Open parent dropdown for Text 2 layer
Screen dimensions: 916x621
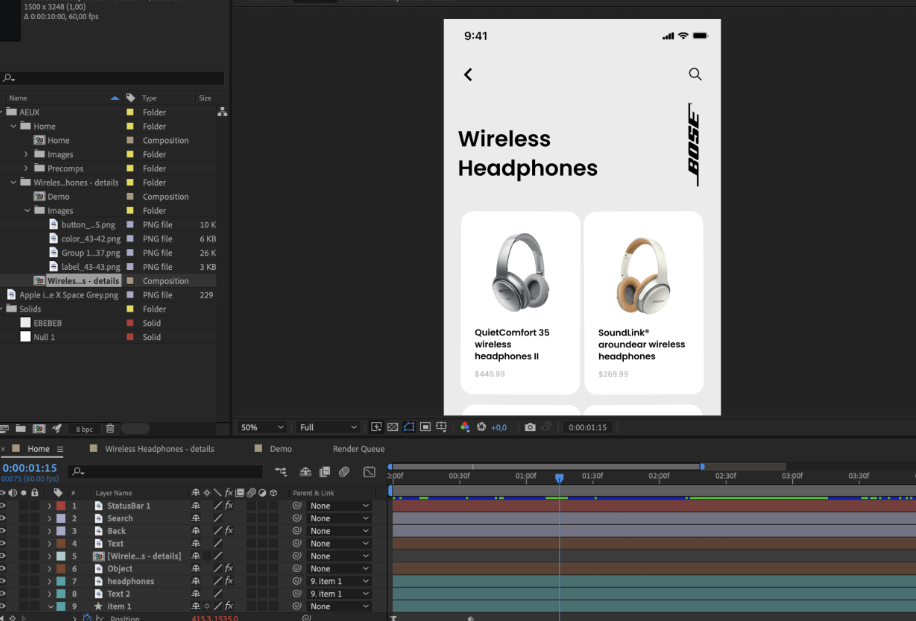(339, 594)
